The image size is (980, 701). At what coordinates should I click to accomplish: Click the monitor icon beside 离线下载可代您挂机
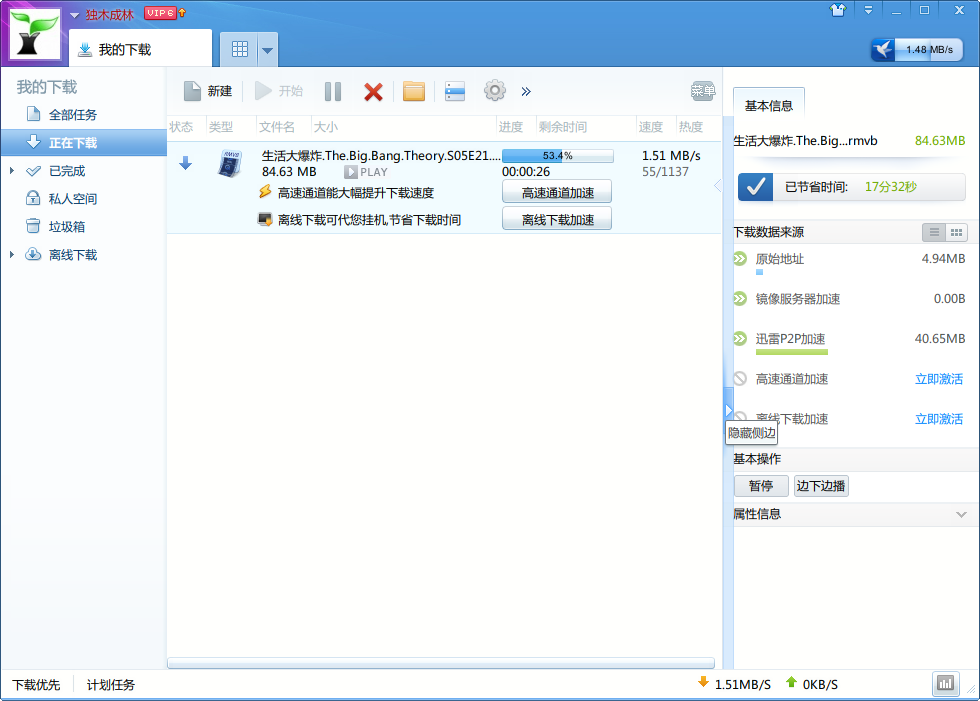pos(265,219)
